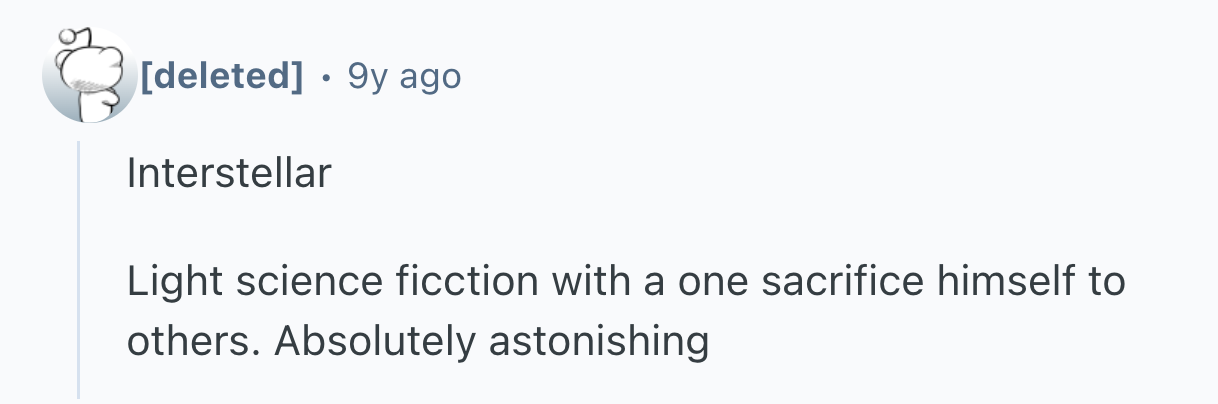The width and height of the screenshot is (1218, 404).
Task: Click the "Interstellar" text in the comment
Action: (x=228, y=175)
